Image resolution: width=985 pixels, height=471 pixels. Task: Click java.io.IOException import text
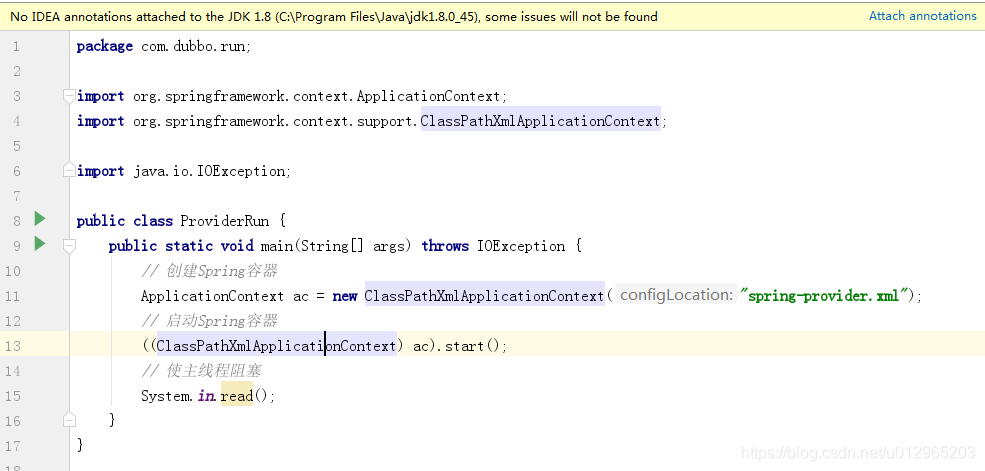pos(210,171)
